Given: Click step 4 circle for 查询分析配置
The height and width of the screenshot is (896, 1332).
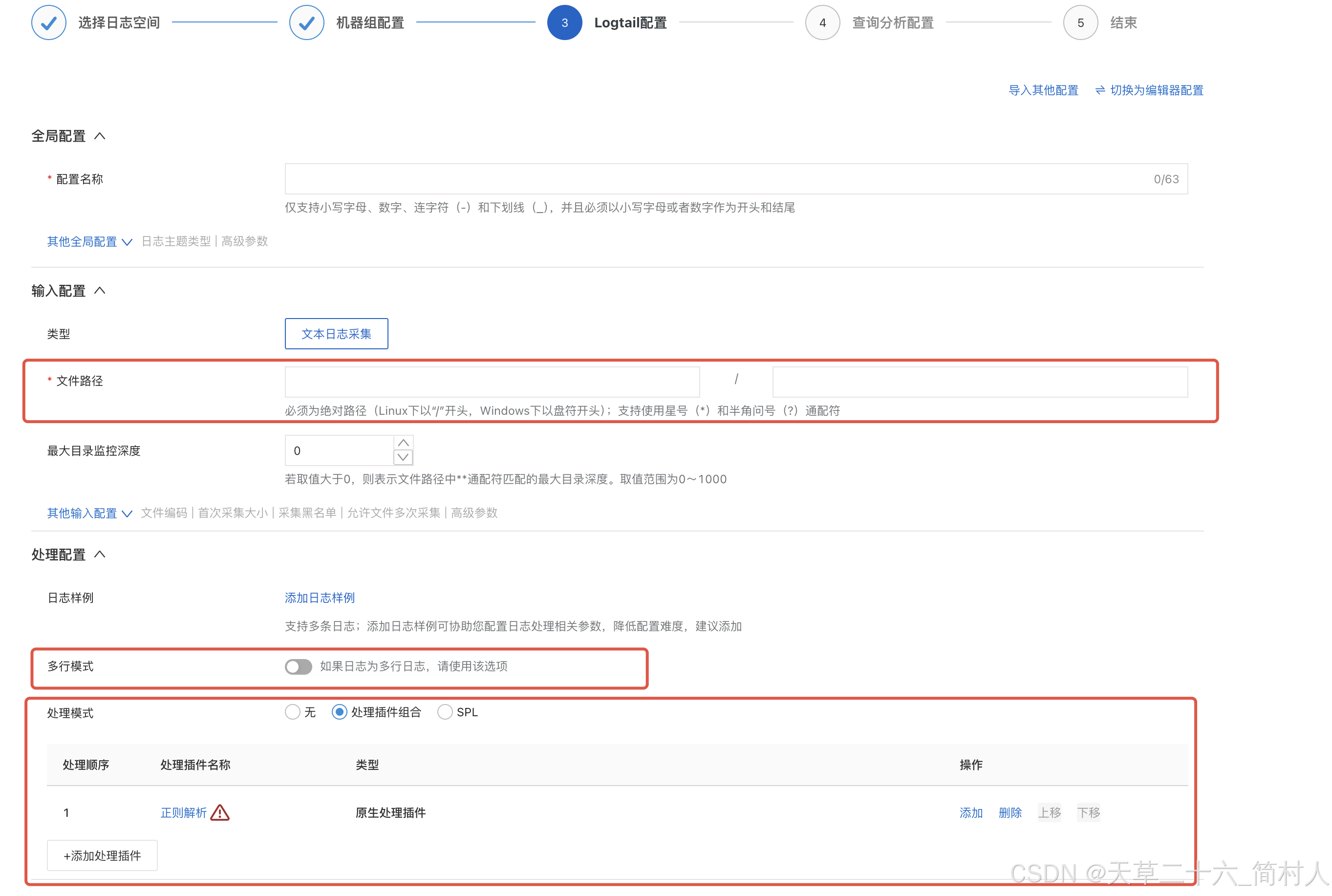Looking at the screenshot, I should coord(822,23).
